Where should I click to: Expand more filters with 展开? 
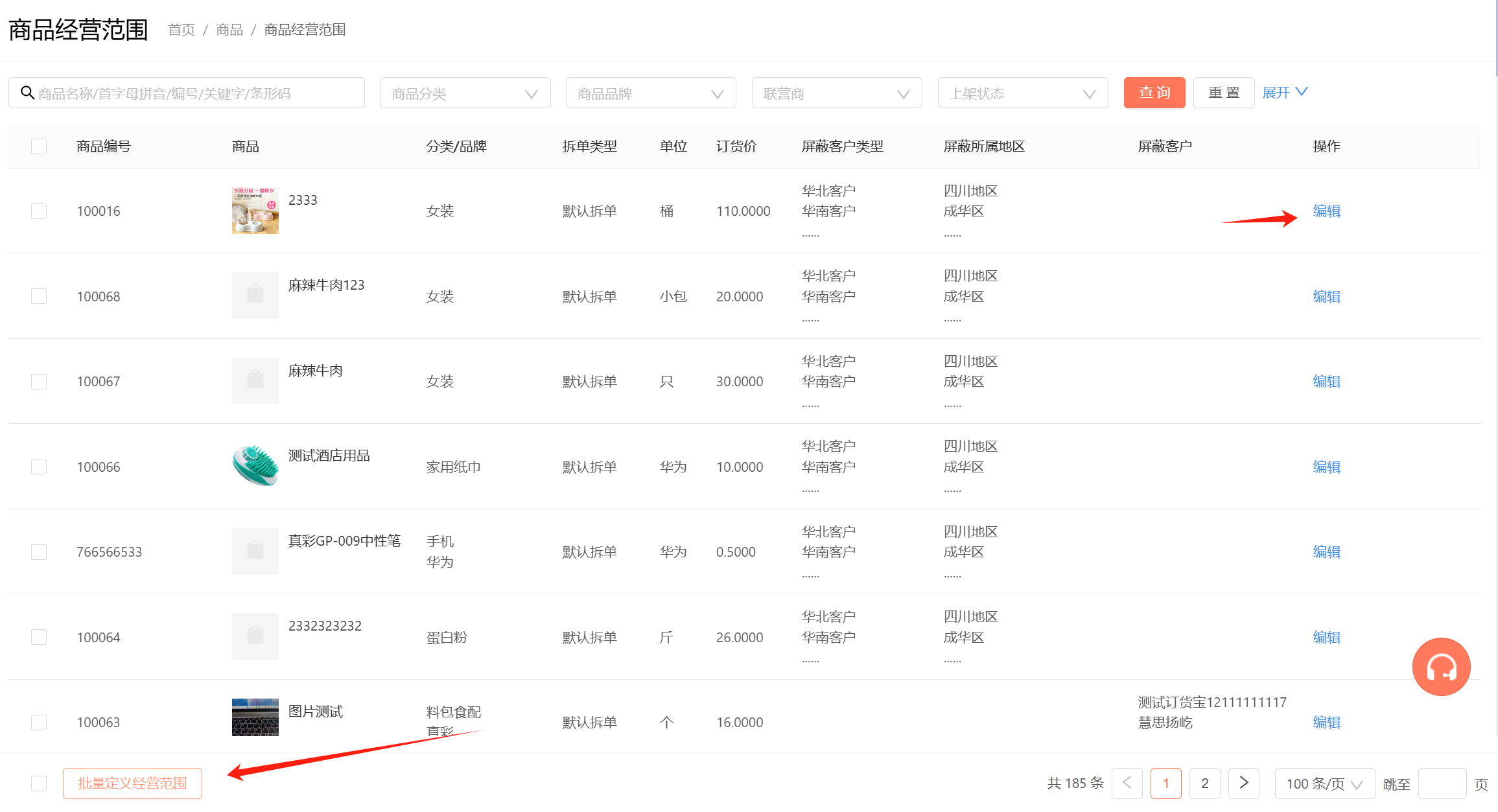click(x=1285, y=93)
